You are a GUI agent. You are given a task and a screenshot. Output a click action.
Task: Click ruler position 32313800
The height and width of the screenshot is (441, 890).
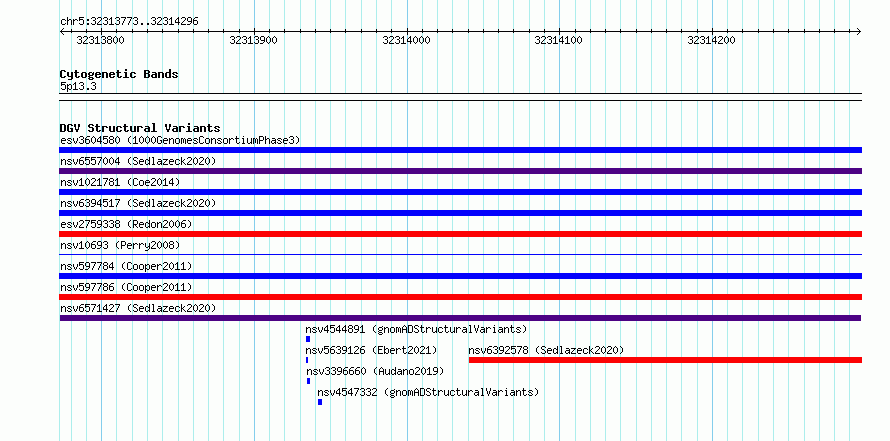[x=100, y=40]
